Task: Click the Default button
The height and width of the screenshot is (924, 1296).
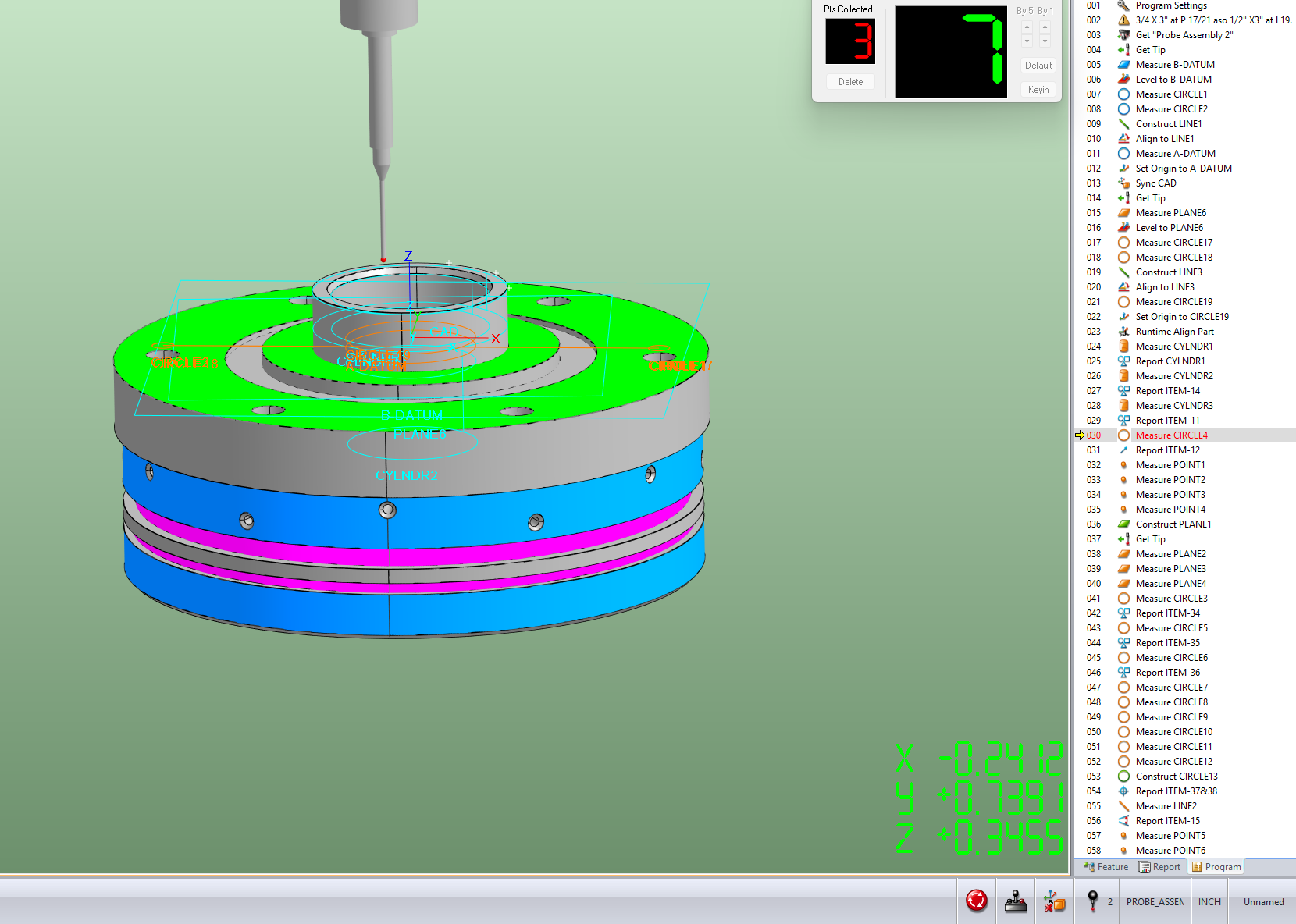Action: click(x=1038, y=66)
